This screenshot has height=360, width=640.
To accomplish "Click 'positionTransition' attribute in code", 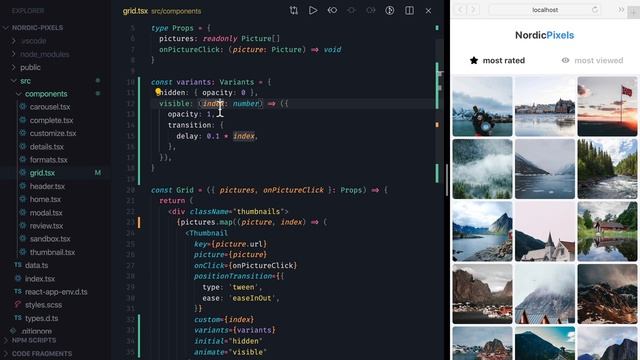I will tap(233, 276).
